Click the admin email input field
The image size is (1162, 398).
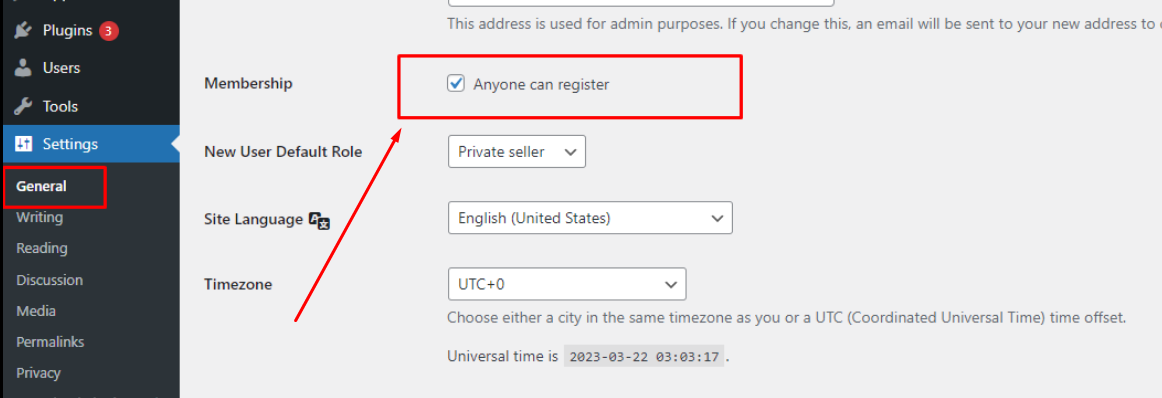(641, 3)
